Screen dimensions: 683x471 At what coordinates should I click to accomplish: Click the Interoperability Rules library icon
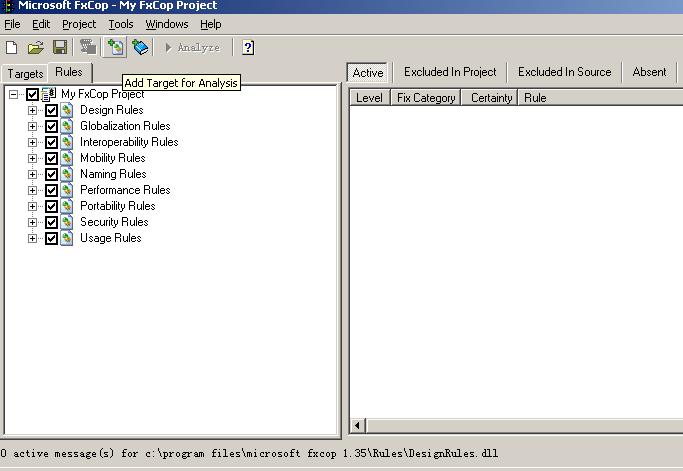pyautogui.click(x=66, y=142)
